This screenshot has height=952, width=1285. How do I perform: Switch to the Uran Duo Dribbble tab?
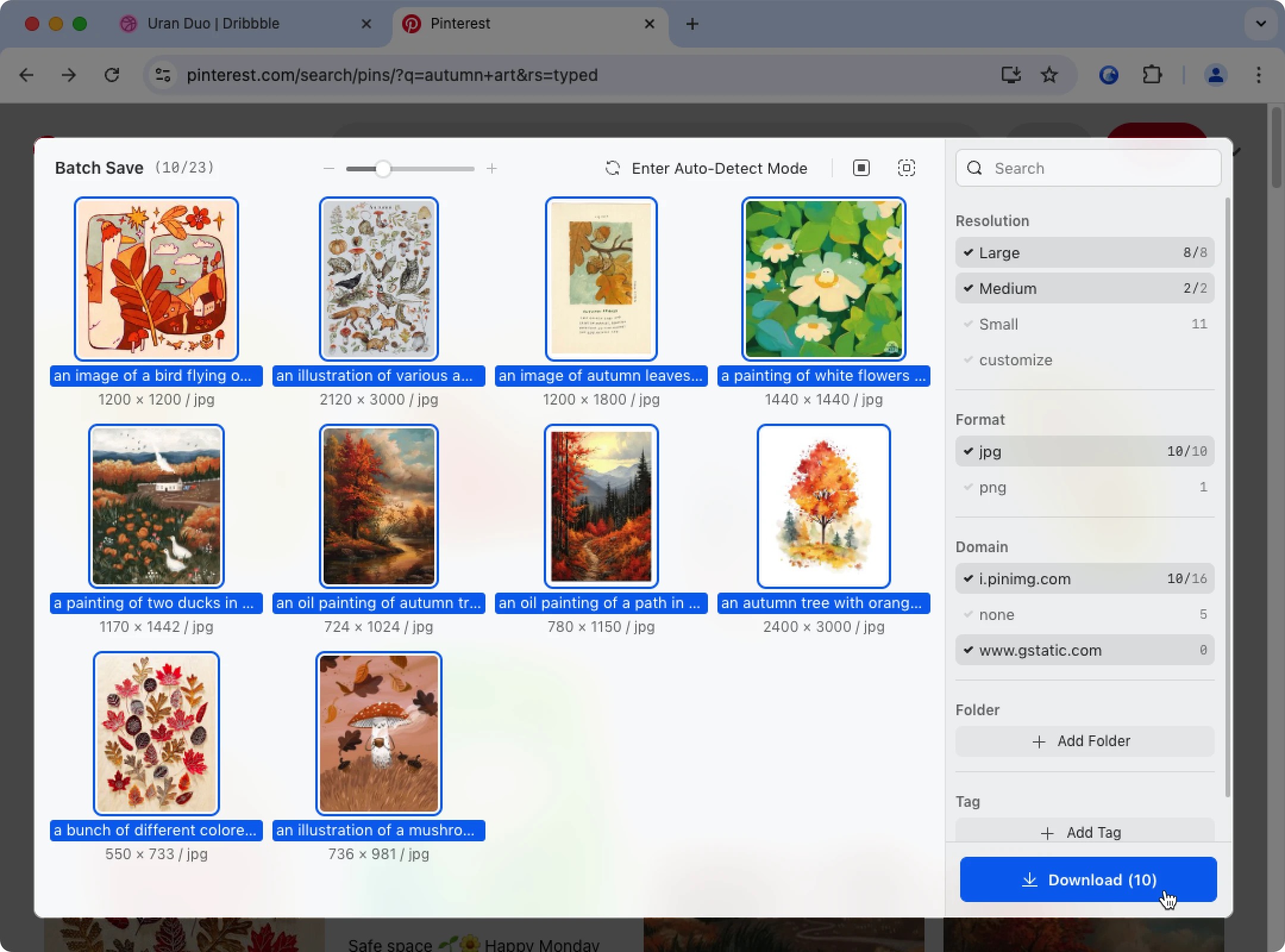click(x=244, y=24)
